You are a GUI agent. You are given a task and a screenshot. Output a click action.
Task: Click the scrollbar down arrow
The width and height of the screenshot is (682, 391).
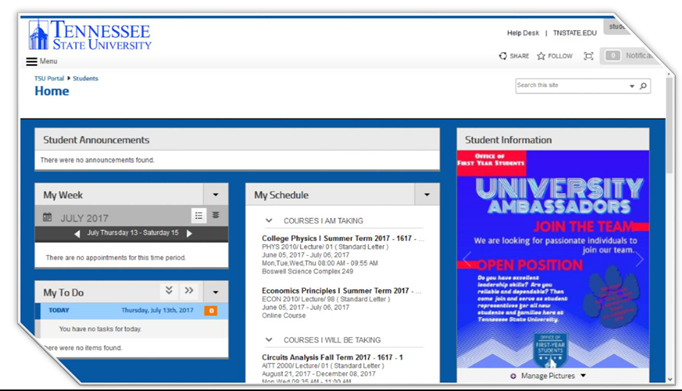[670, 379]
